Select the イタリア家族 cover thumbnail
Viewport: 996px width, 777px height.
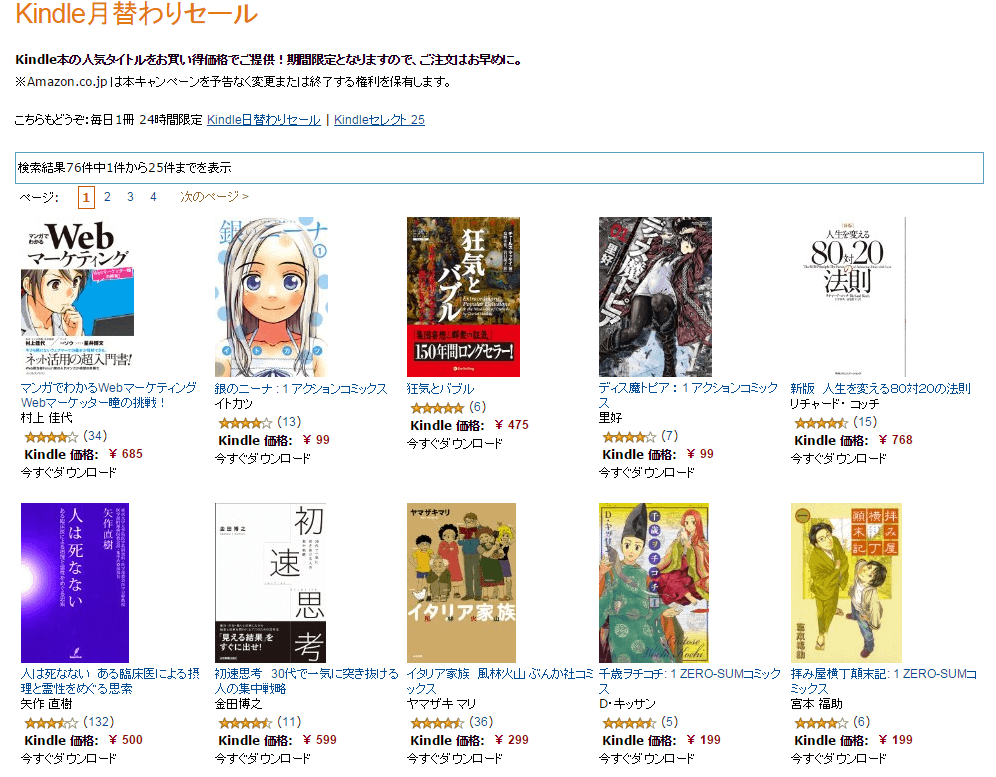461,583
